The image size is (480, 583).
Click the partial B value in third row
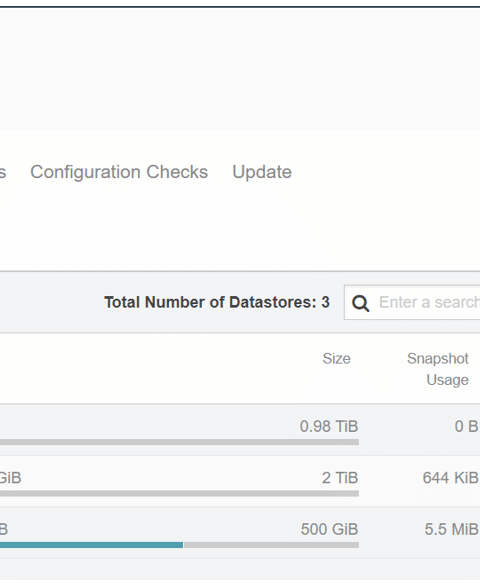point(4,529)
